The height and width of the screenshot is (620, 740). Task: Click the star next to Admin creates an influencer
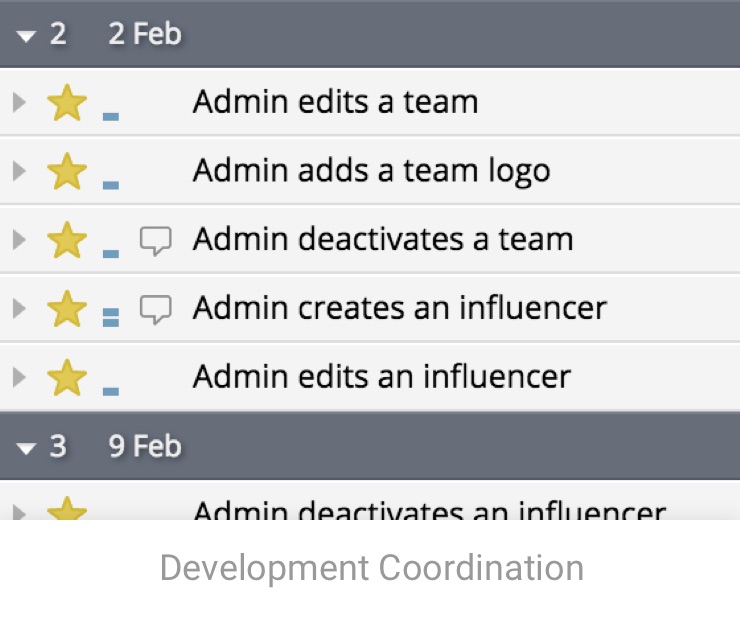[x=67, y=308]
